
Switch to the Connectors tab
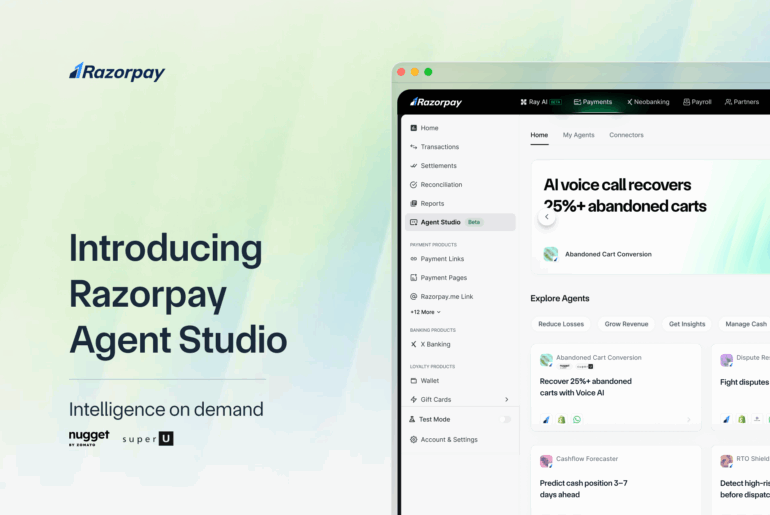coord(626,135)
